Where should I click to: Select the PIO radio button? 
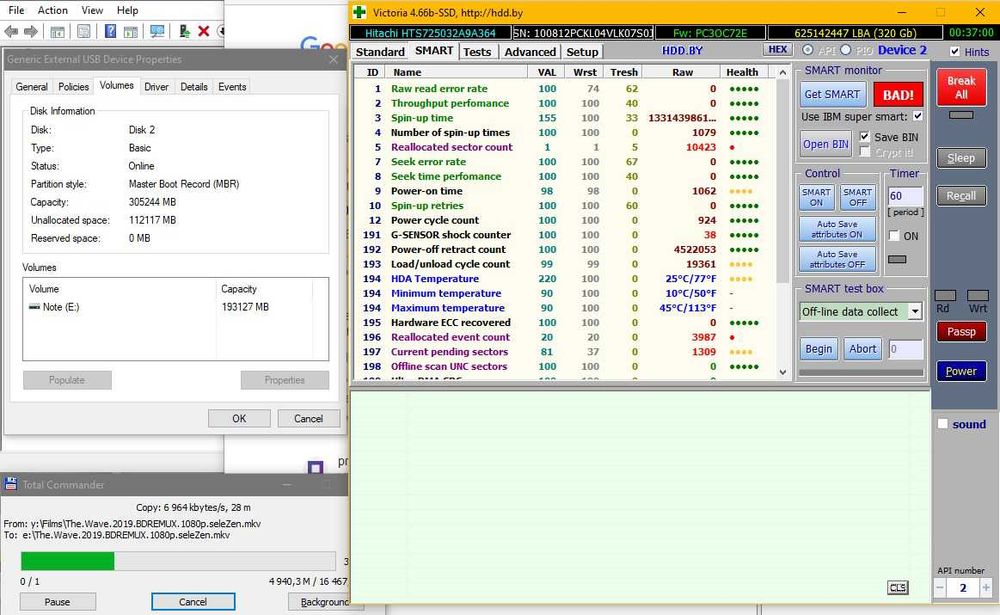pyautogui.click(x=846, y=50)
